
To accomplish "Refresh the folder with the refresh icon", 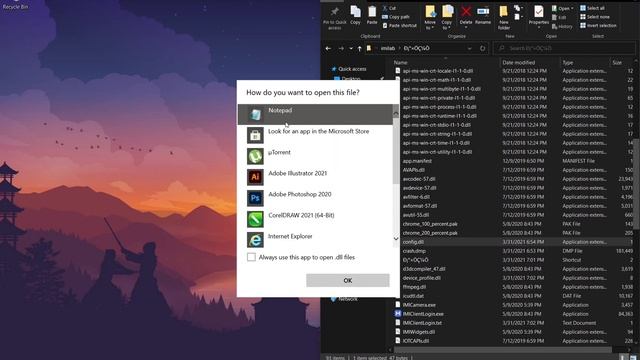I will [x=482, y=48].
